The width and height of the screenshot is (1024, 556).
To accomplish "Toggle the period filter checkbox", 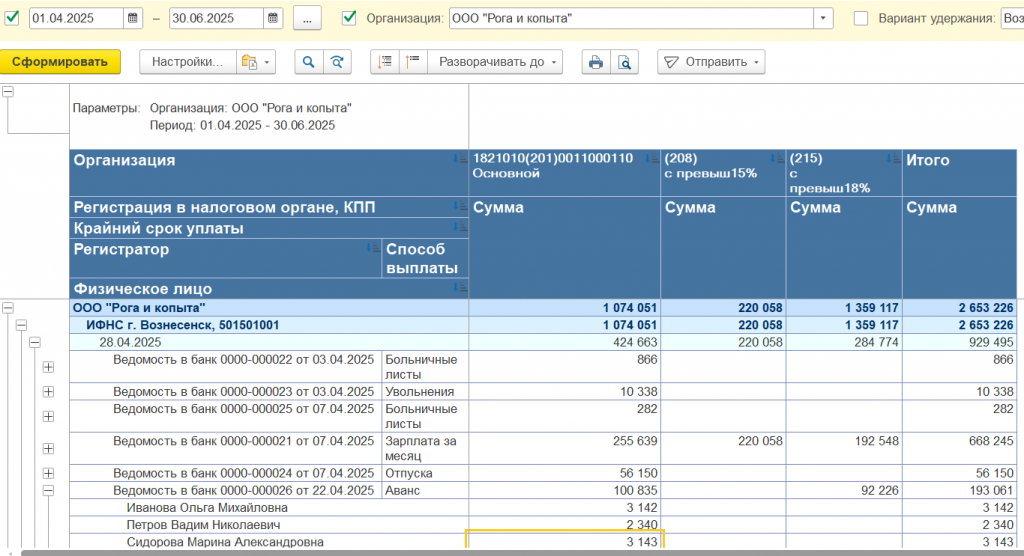I will pyautogui.click(x=12, y=17).
